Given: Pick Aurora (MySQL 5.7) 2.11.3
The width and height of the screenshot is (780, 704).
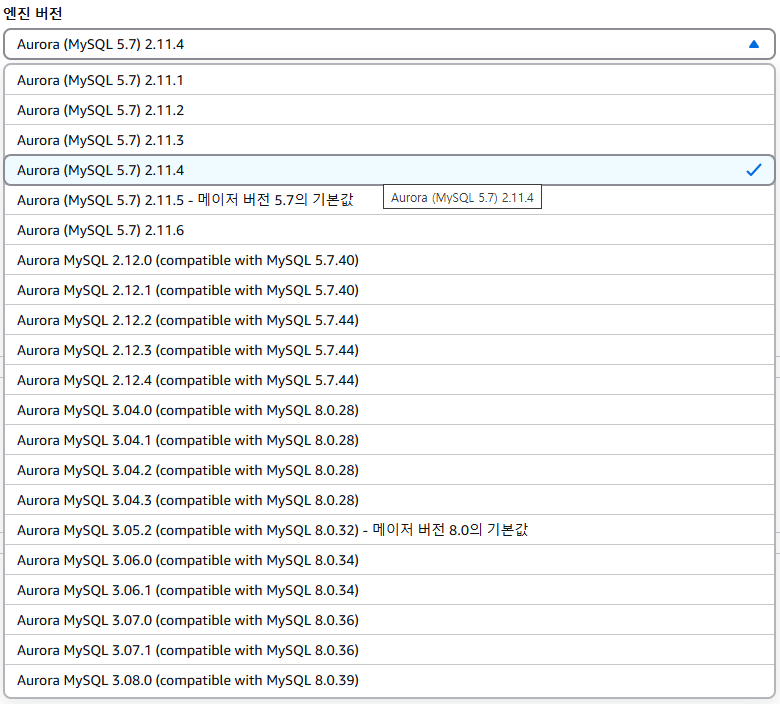Looking at the screenshot, I should (x=389, y=140).
